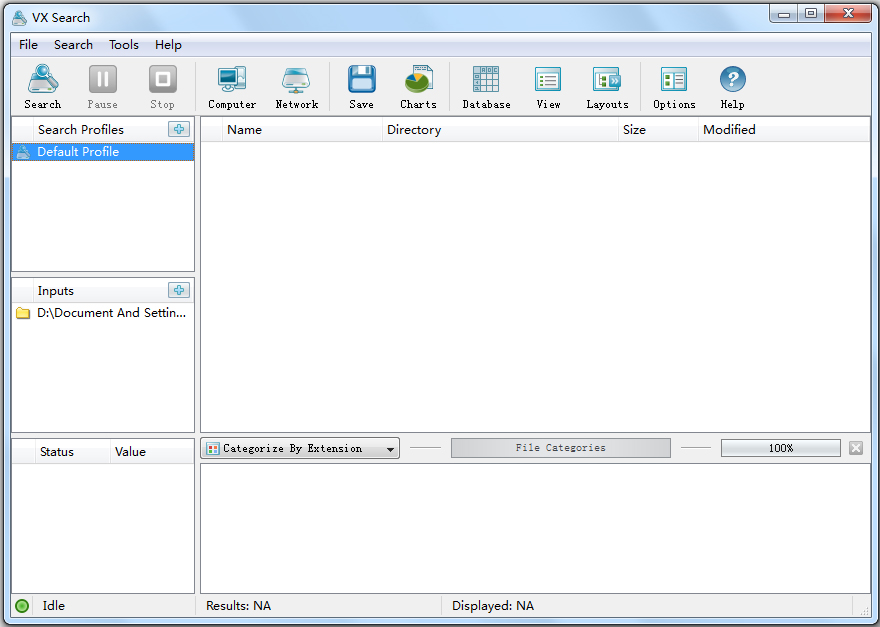The image size is (880, 627).
Task: Expand the Categorize By Extension dropdown
Action: (390, 449)
